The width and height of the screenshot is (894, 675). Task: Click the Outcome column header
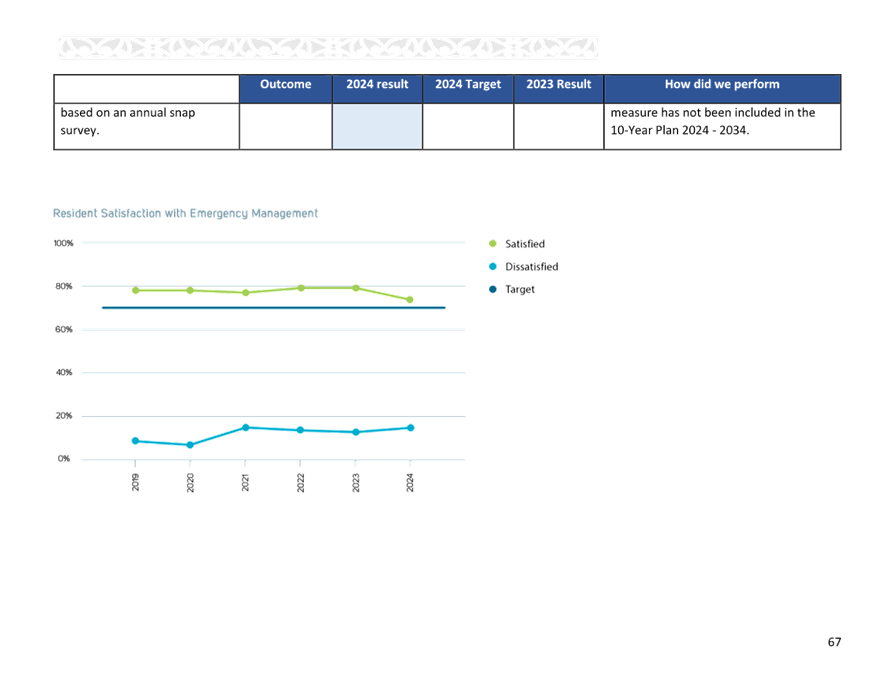[286, 88]
